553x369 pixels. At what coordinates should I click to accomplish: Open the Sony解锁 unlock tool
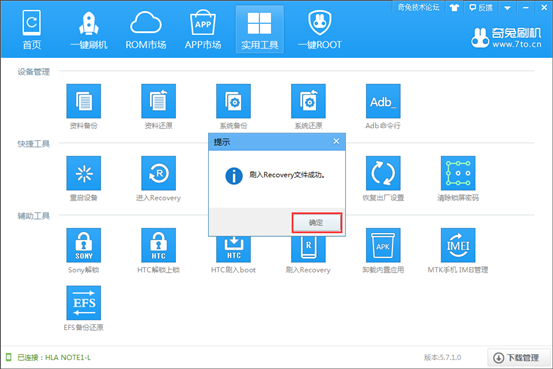click(x=84, y=245)
